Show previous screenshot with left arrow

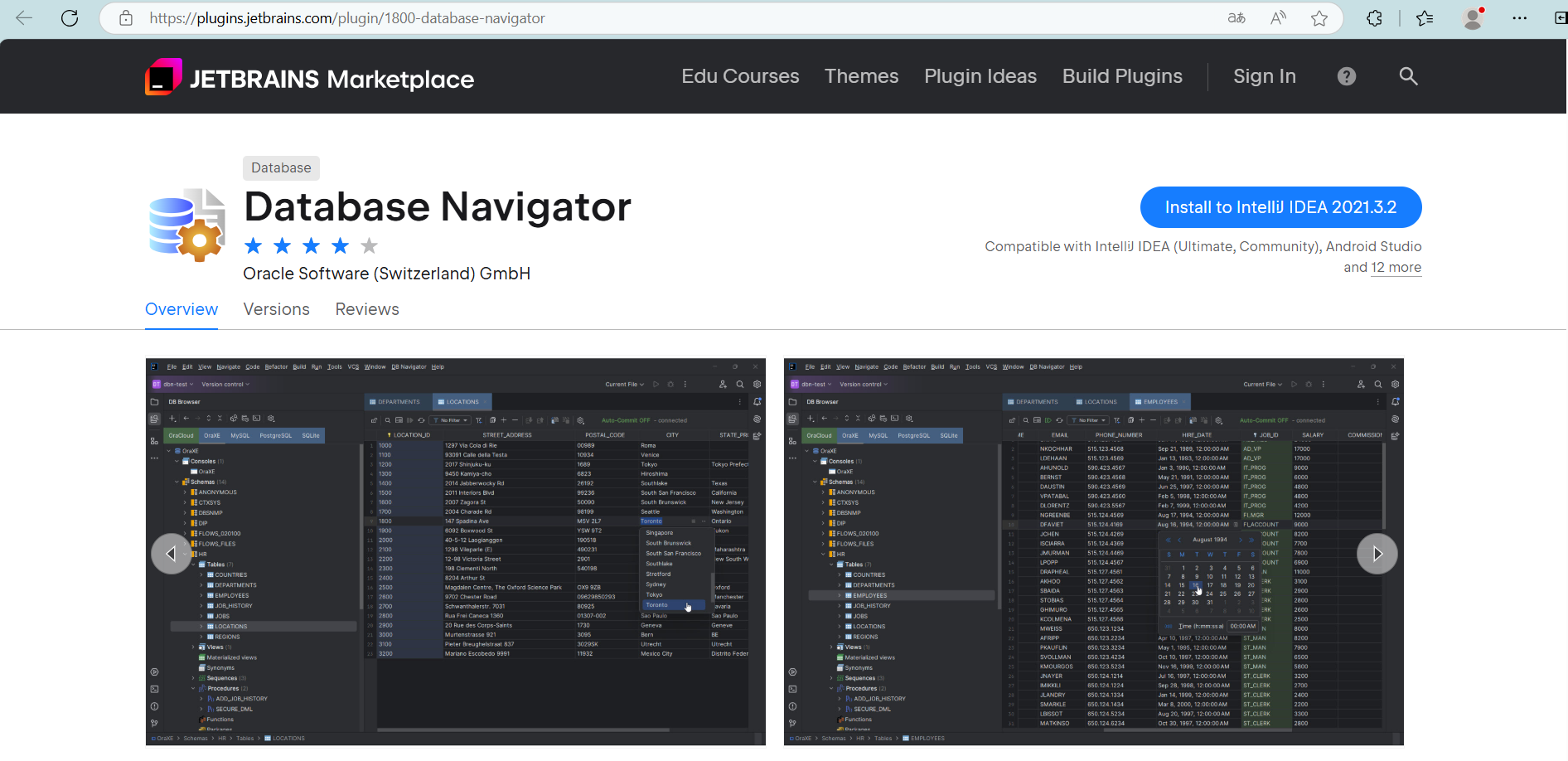point(171,554)
